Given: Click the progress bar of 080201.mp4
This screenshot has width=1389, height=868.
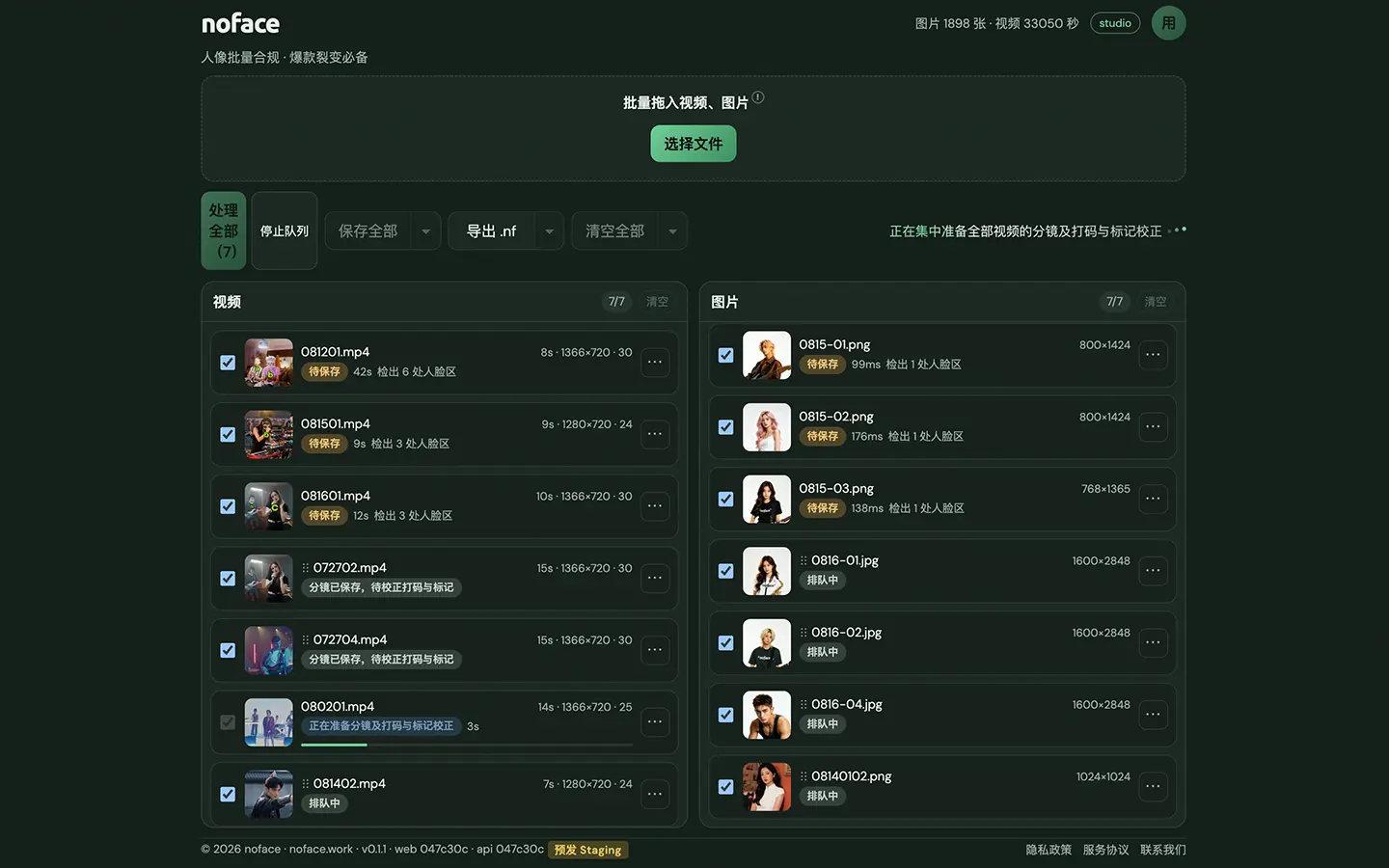Looking at the screenshot, I should click(x=467, y=745).
